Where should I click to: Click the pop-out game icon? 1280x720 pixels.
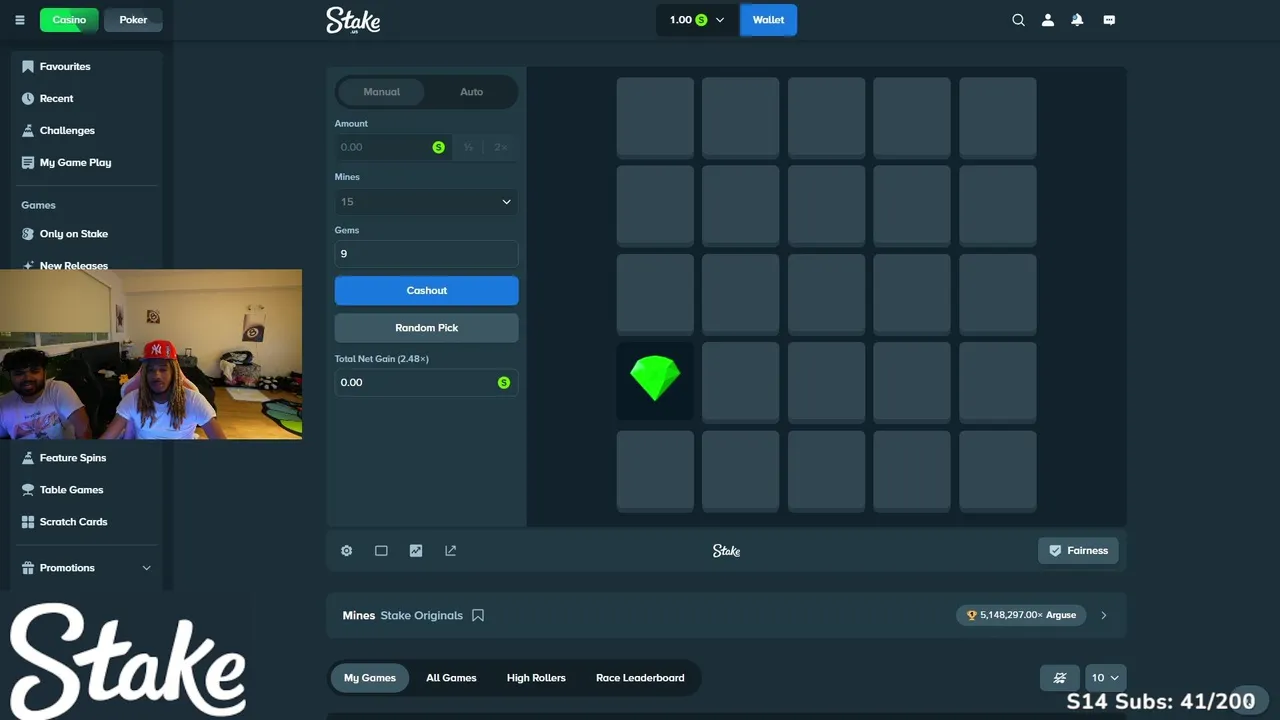[x=450, y=551]
